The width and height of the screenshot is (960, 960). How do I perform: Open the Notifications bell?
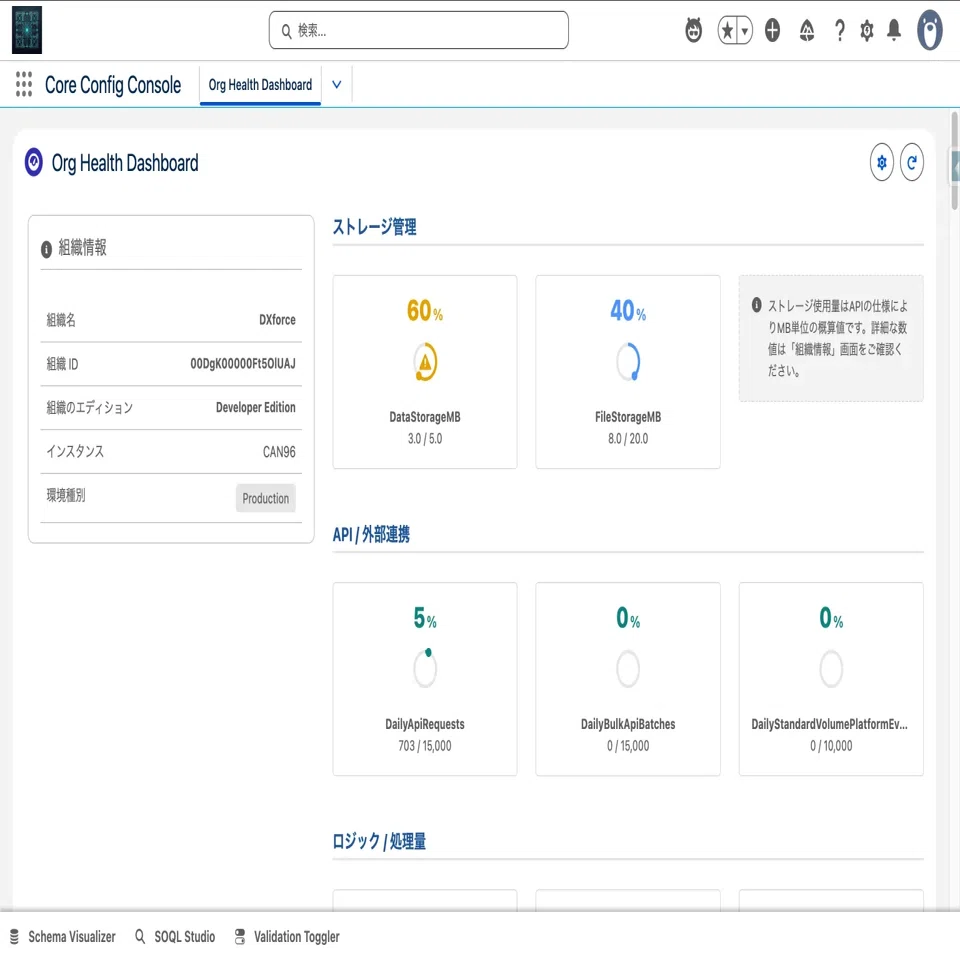tap(894, 30)
